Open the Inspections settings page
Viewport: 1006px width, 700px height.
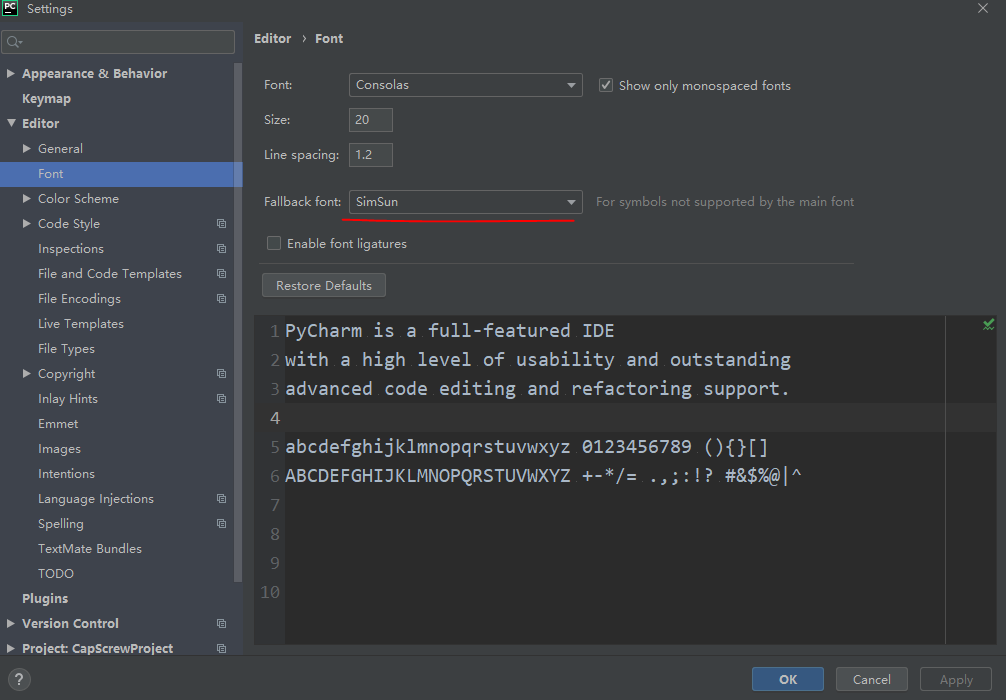coord(71,249)
